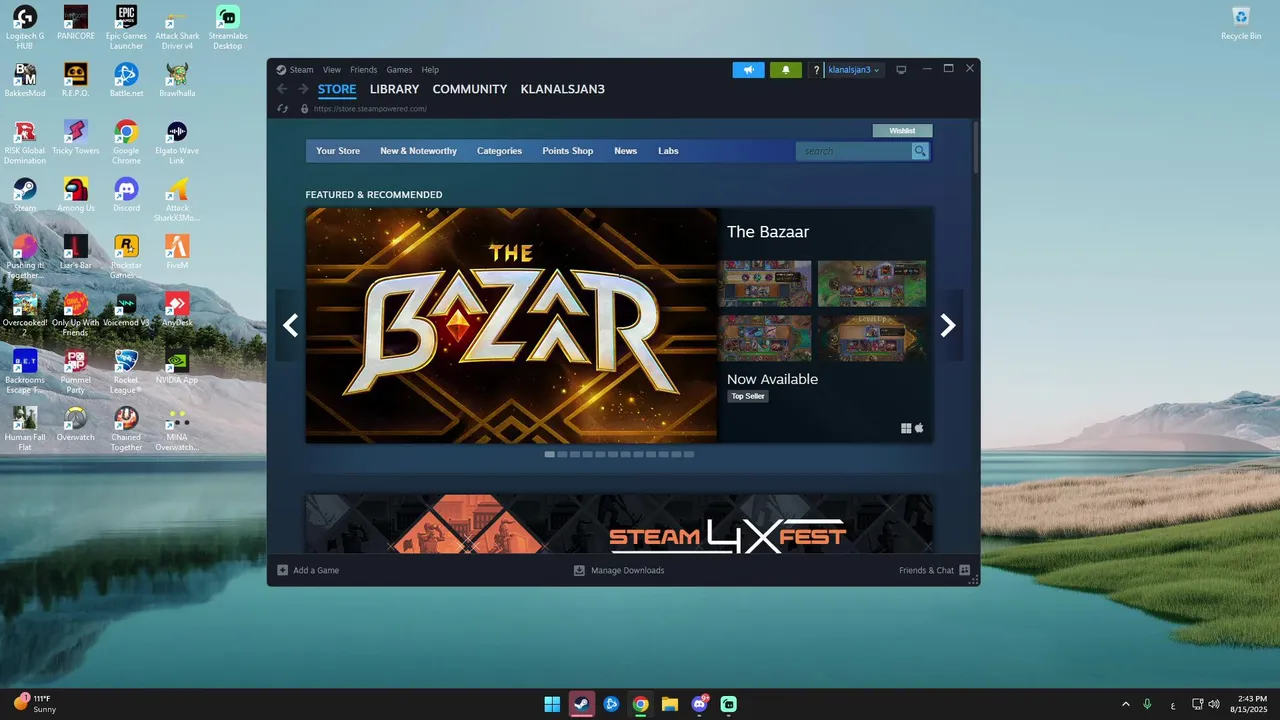This screenshot has height=720, width=1280.
Task: Select the BakkesMod desktop icon
Action: pyautogui.click(x=25, y=80)
